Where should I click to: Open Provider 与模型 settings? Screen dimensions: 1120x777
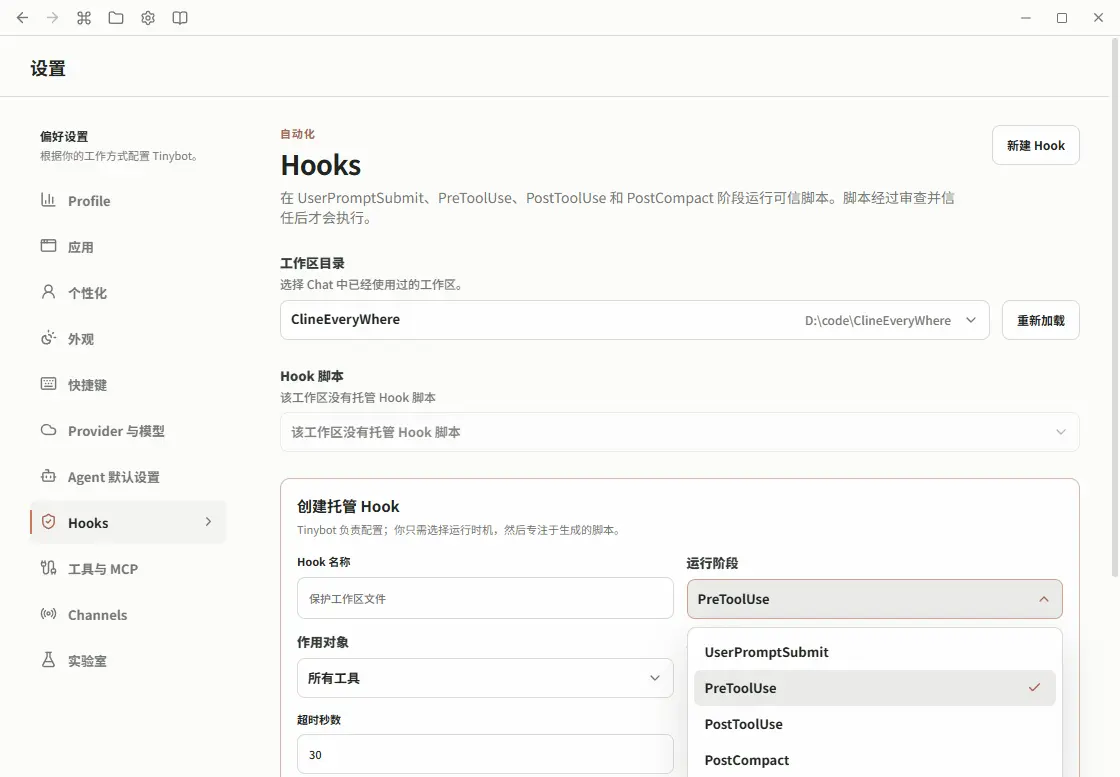(x=128, y=431)
